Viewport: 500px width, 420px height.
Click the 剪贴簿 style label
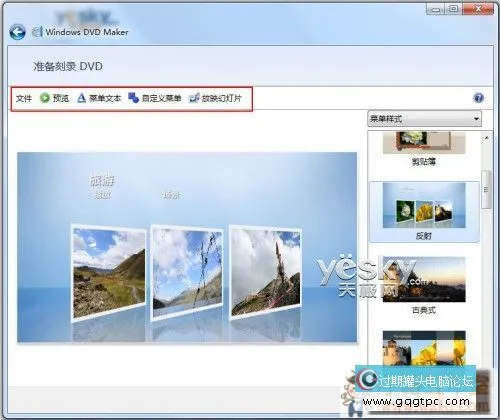pyautogui.click(x=424, y=162)
